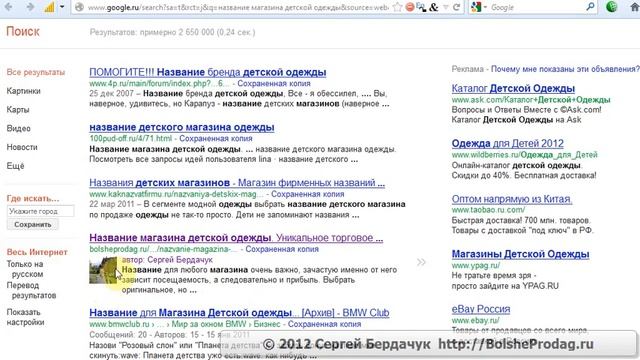Open the 'Каталог Детской Одежды' ad
Screen dimensions: 640x360
point(513,88)
